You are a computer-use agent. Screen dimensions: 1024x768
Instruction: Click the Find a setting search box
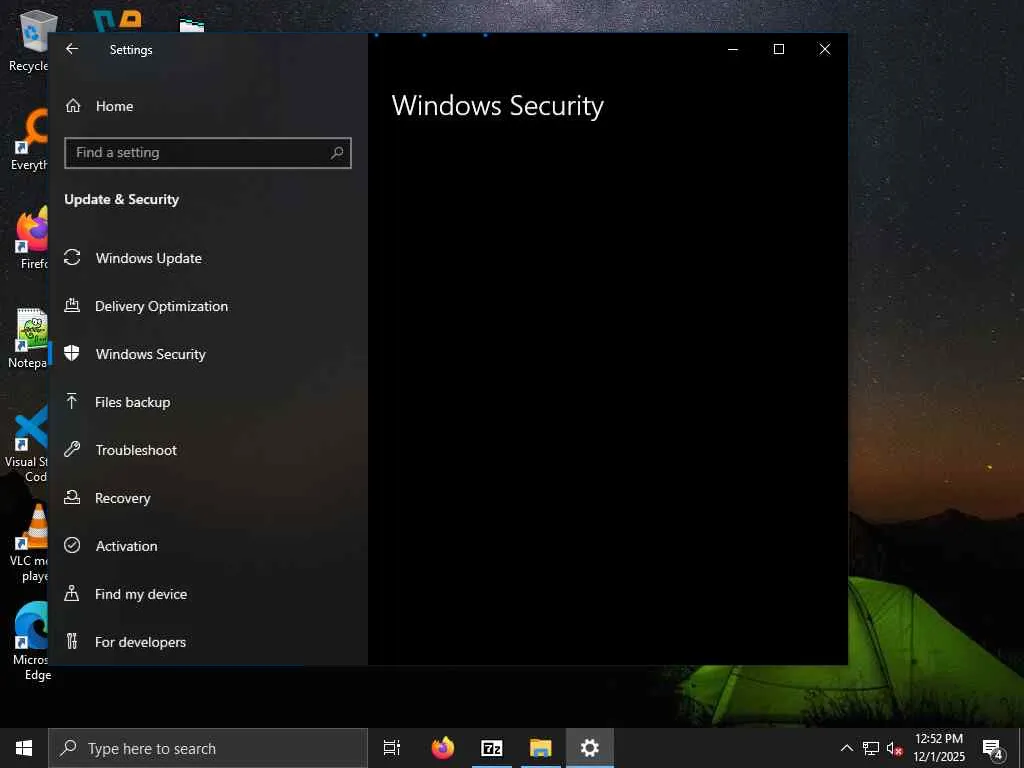click(x=208, y=153)
